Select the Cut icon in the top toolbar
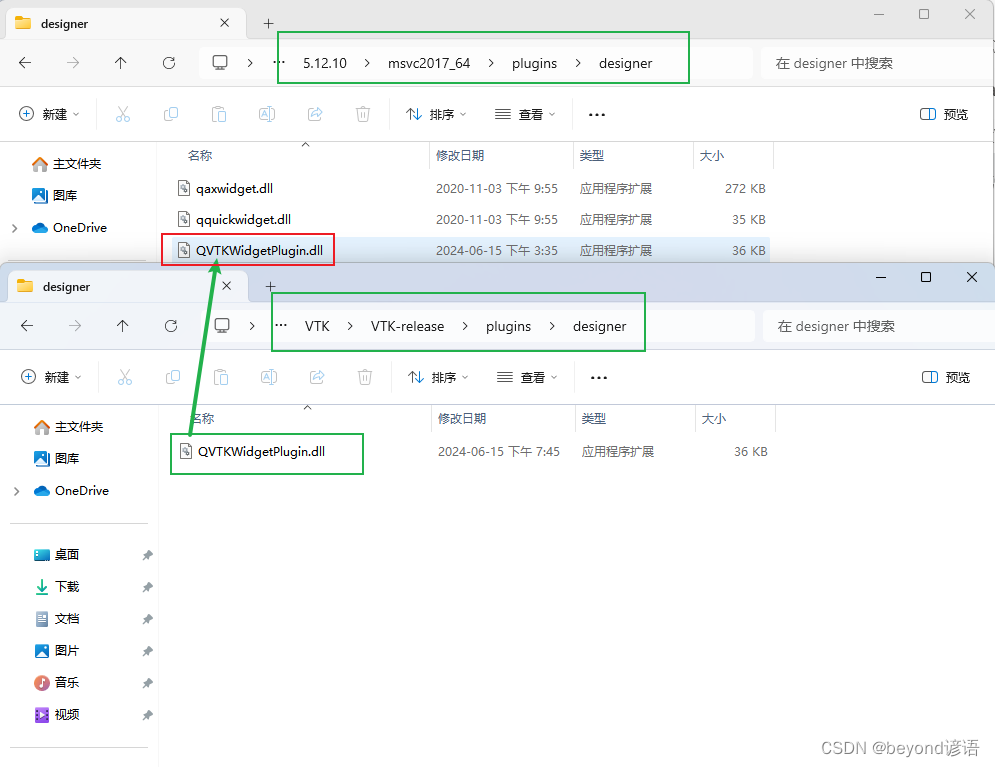995x767 pixels. coord(123,113)
